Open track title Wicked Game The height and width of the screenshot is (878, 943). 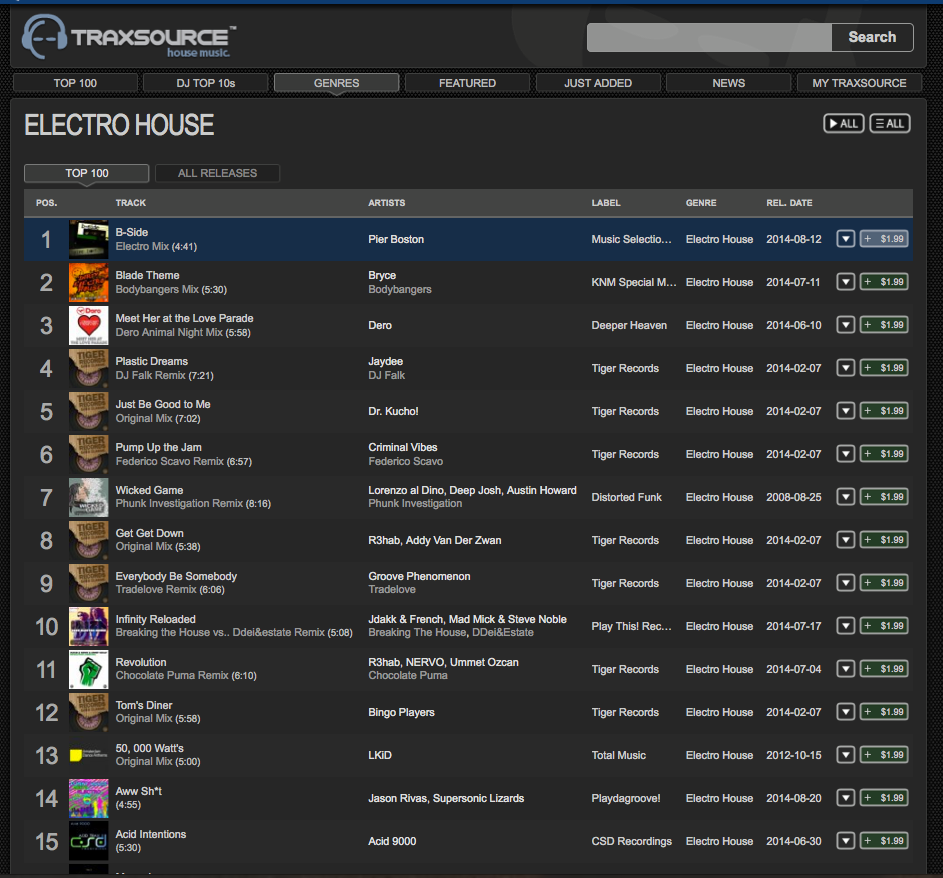149,490
